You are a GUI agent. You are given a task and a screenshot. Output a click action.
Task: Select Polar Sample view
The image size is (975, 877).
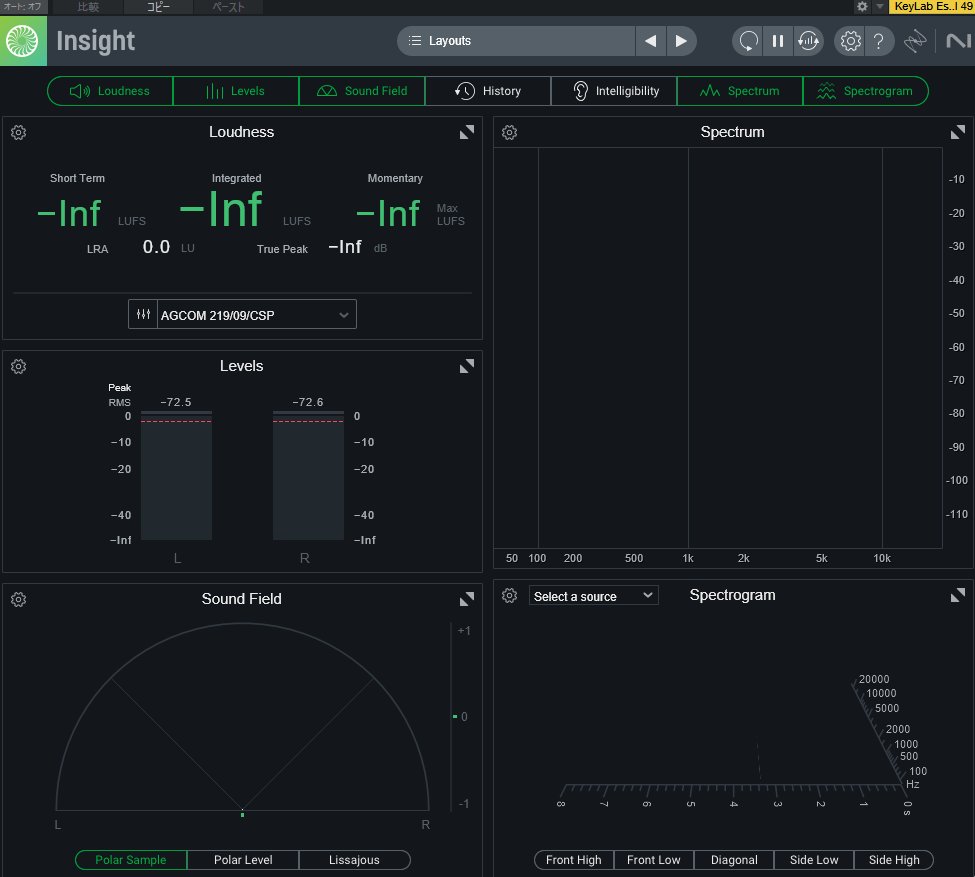point(131,860)
